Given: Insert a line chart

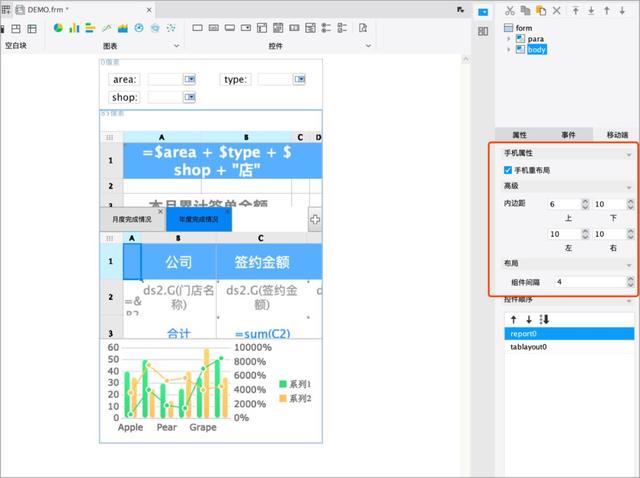Looking at the screenshot, I should click(x=107, y=28).
